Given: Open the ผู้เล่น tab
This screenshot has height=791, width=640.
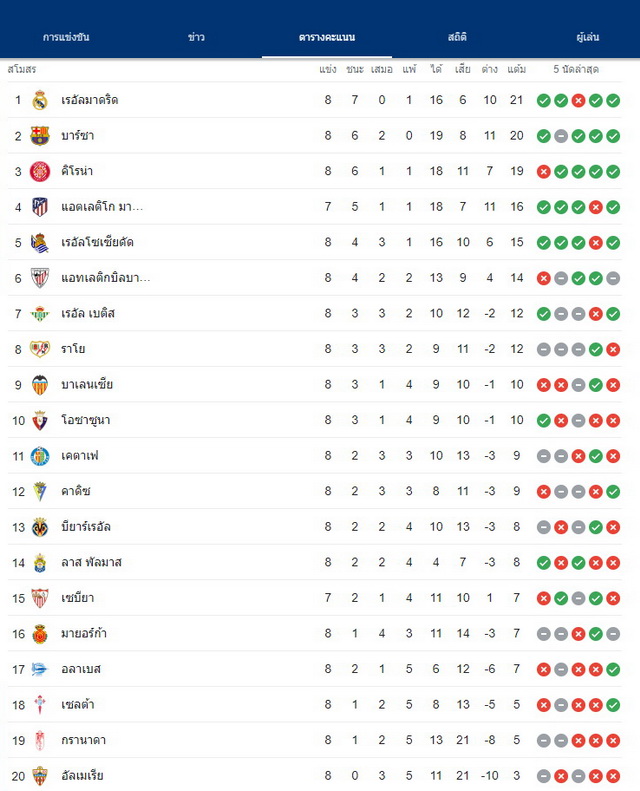Looking at the screenshot, I should tap(588, 37).
